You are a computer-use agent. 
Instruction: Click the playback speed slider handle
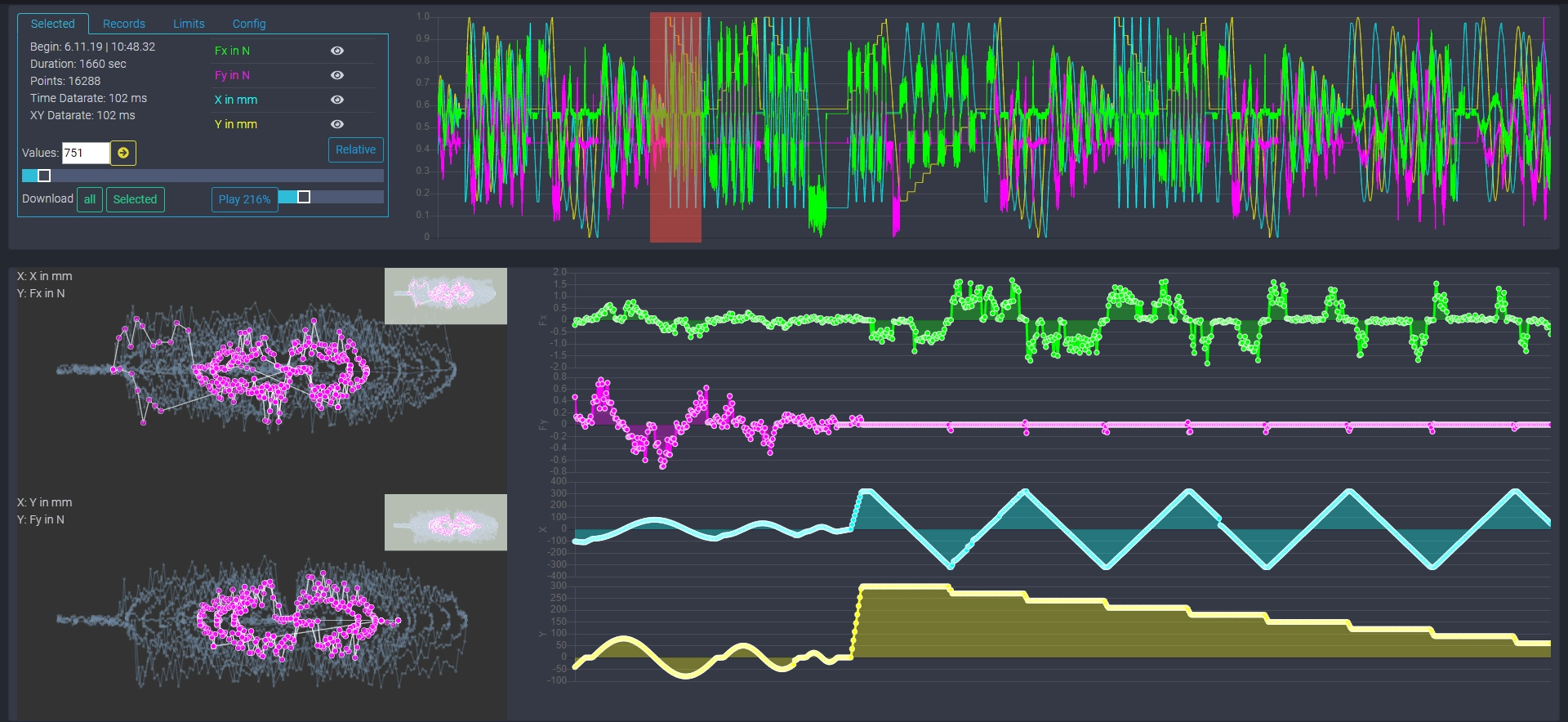coord(304,197)
